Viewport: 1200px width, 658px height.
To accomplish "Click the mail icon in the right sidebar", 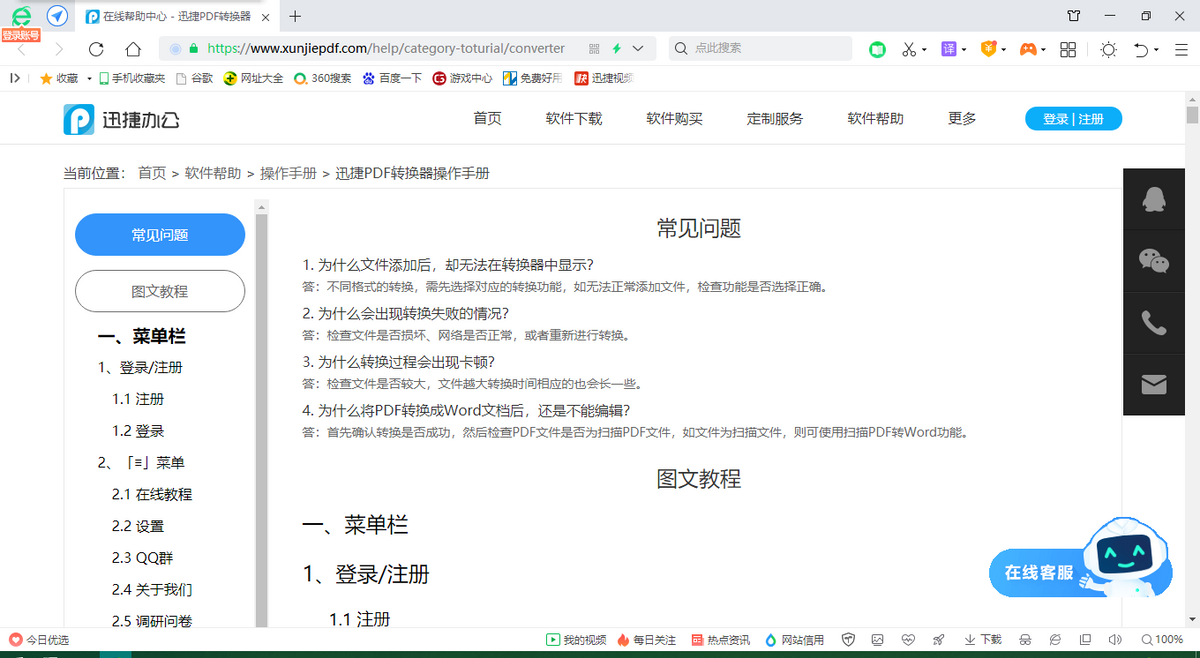I will pos(1154,384).
